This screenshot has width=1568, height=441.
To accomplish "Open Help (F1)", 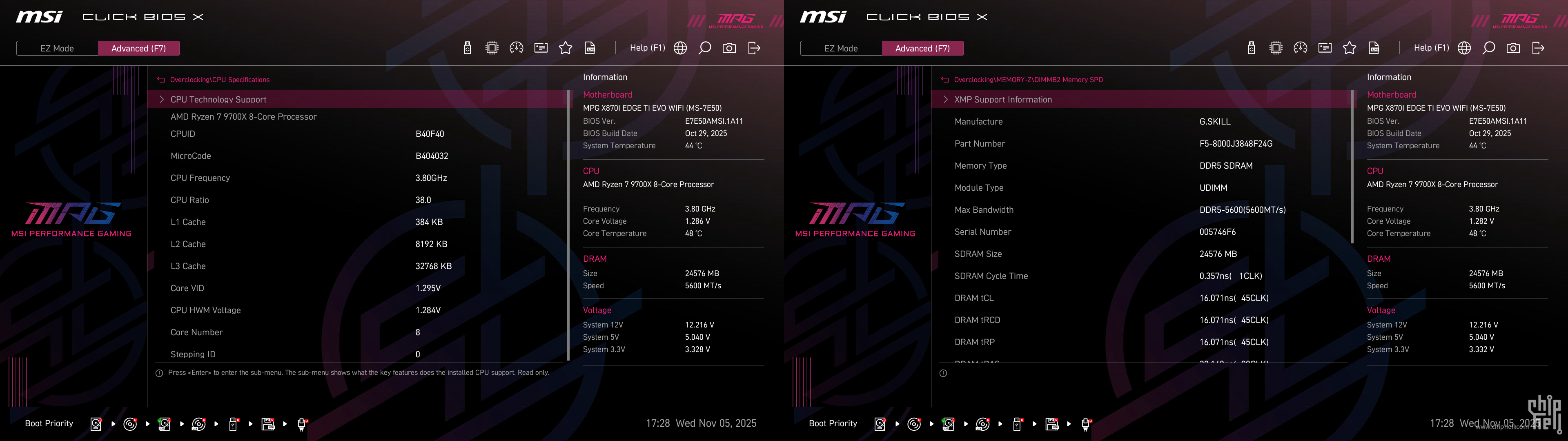I will click(647, 47).
